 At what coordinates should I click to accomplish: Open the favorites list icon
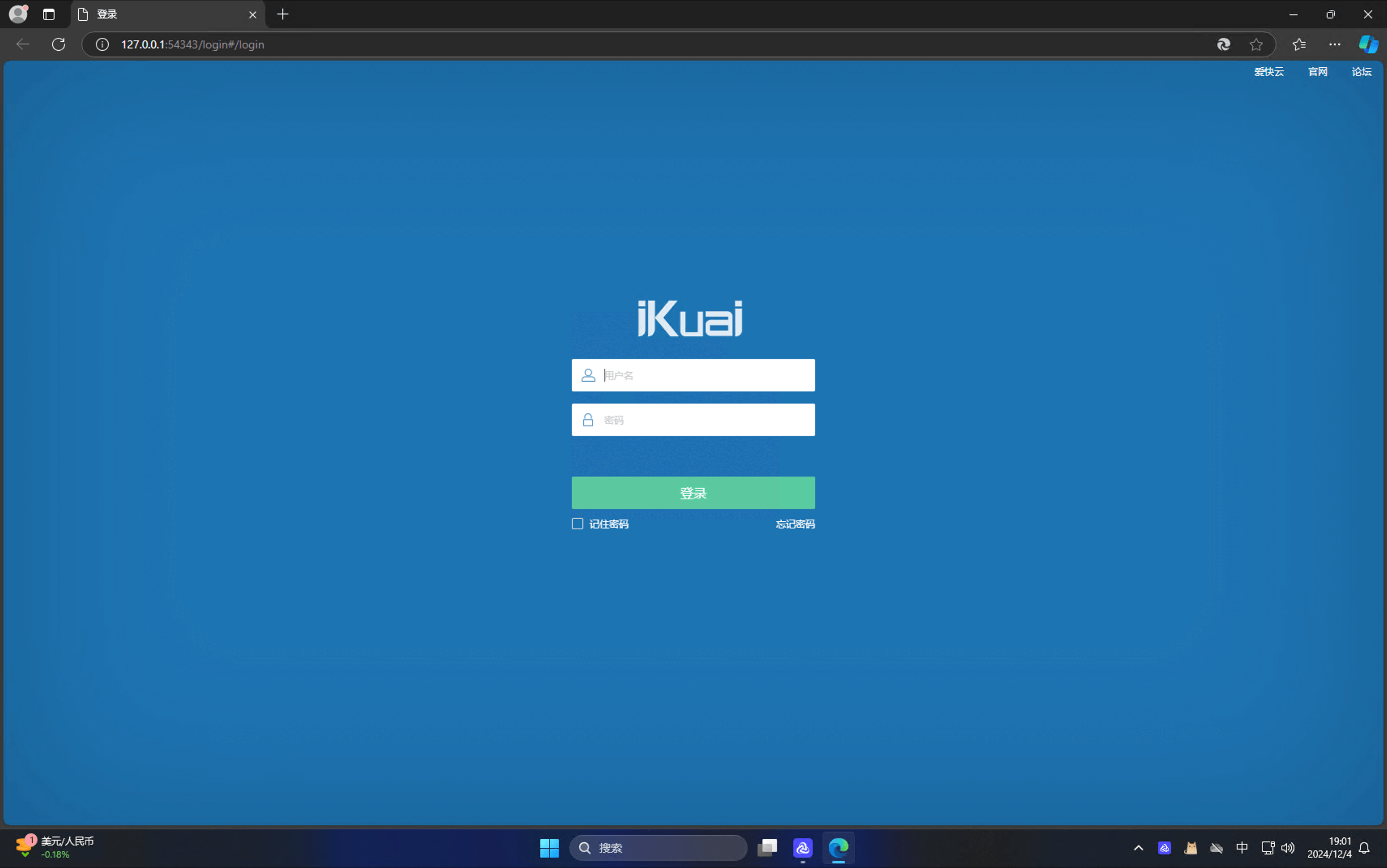(1299, 44)
